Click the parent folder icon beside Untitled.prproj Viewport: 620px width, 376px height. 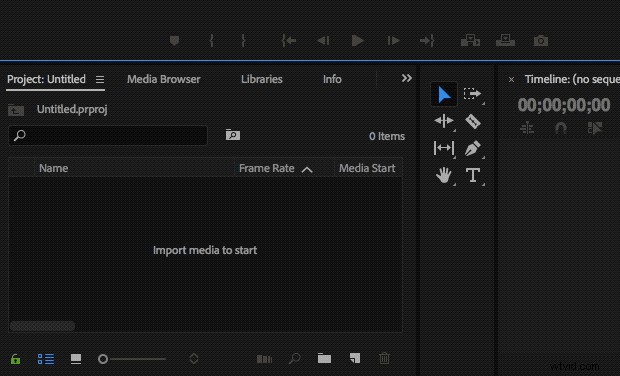[16, 110]
